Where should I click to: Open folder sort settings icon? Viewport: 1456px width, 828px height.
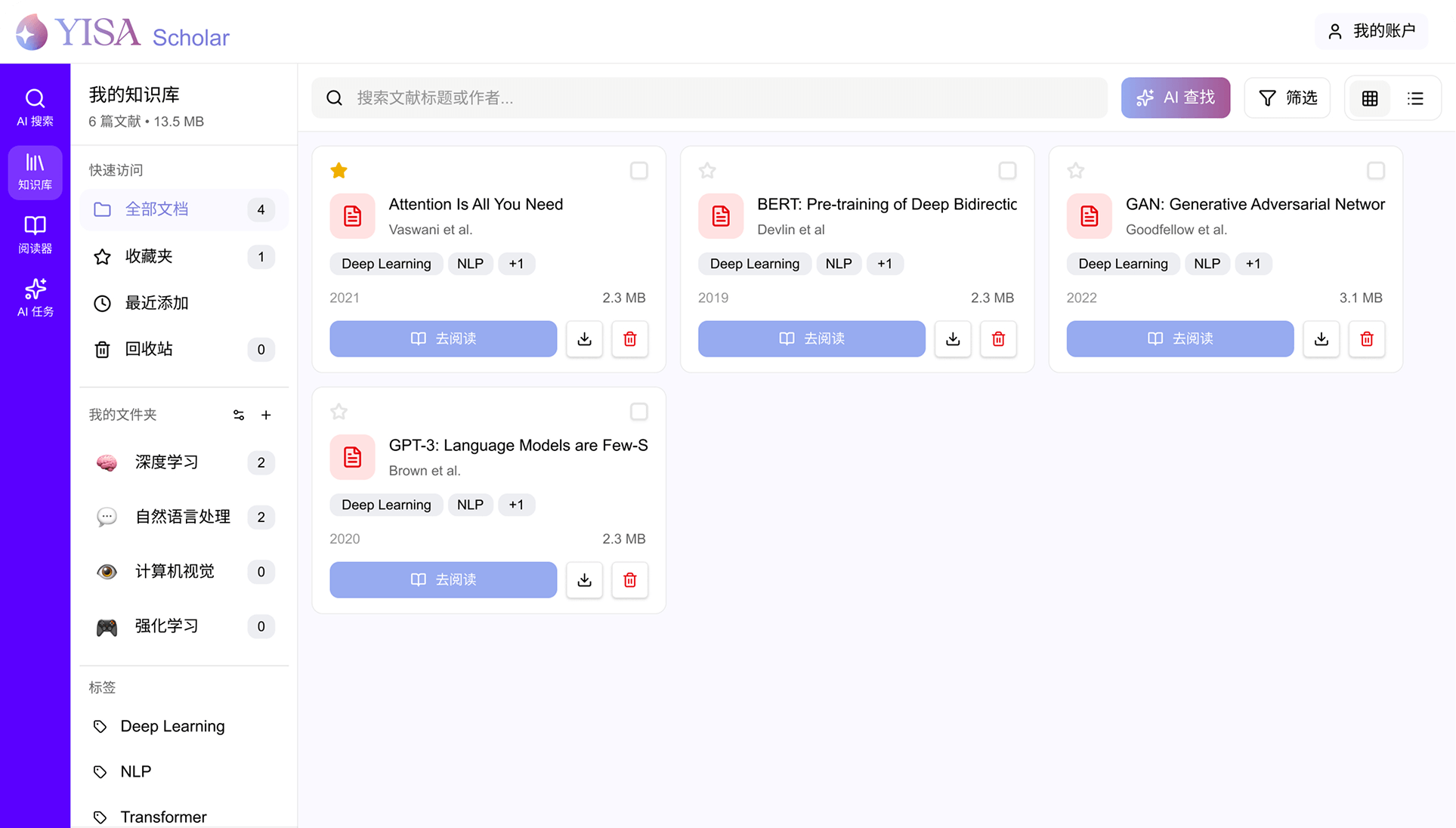[x=239, y=415]
